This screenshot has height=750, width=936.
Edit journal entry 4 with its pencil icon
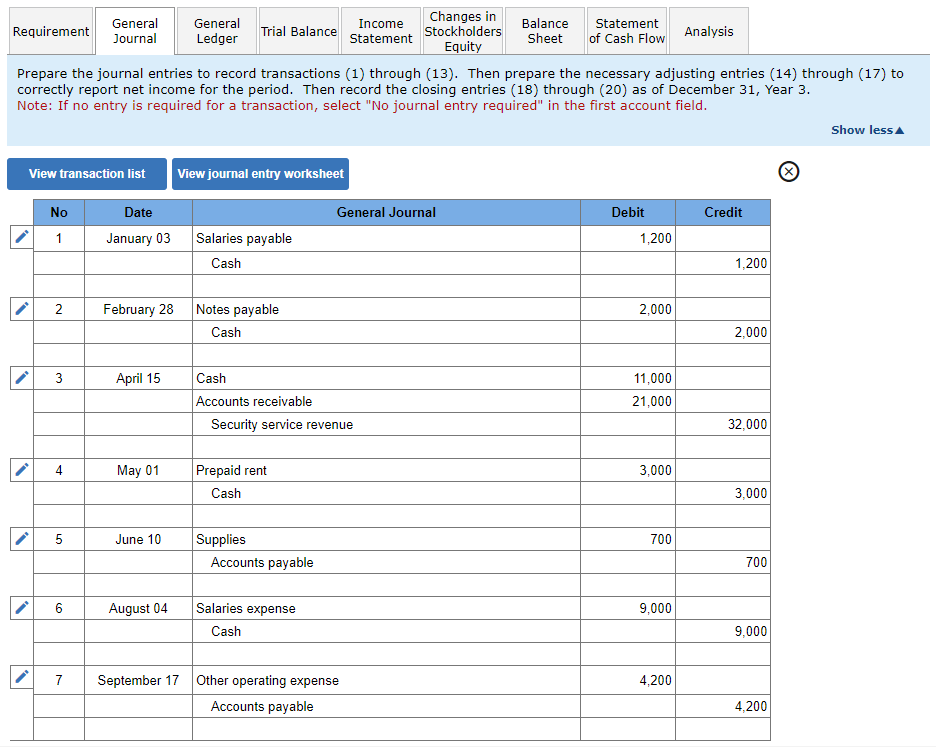coord(21,470)
